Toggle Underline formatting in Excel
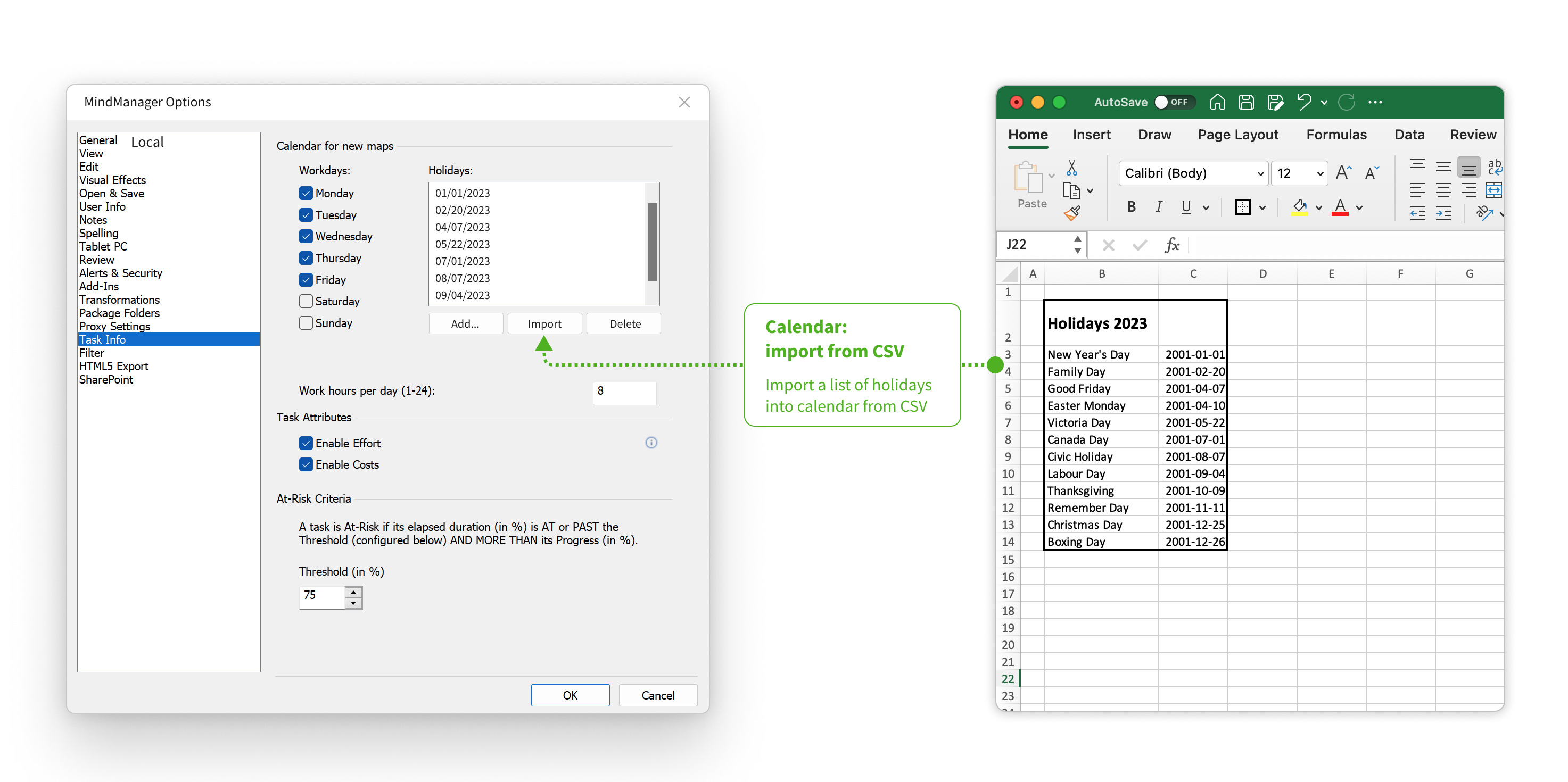 click(1185, 207)
